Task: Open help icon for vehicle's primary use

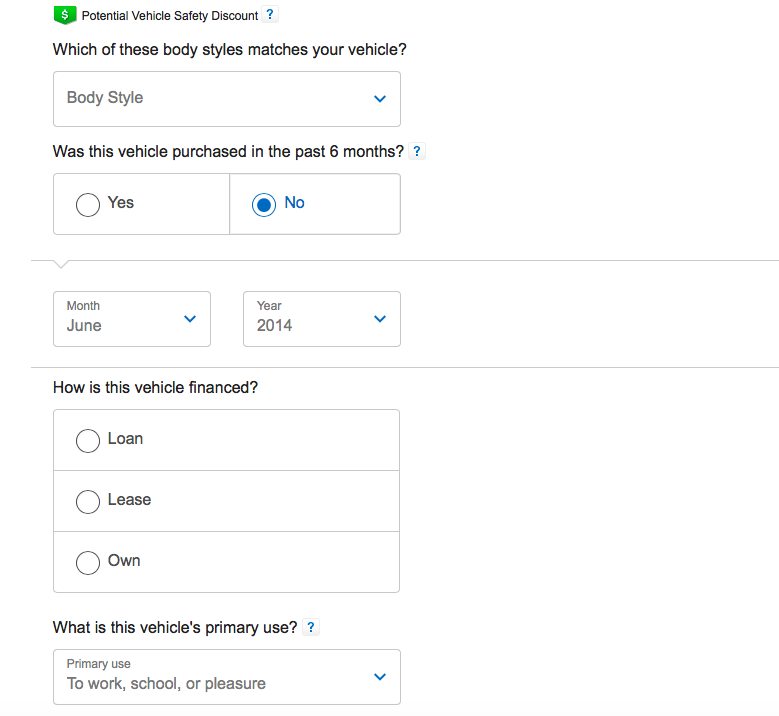Action: pos(311,628)
